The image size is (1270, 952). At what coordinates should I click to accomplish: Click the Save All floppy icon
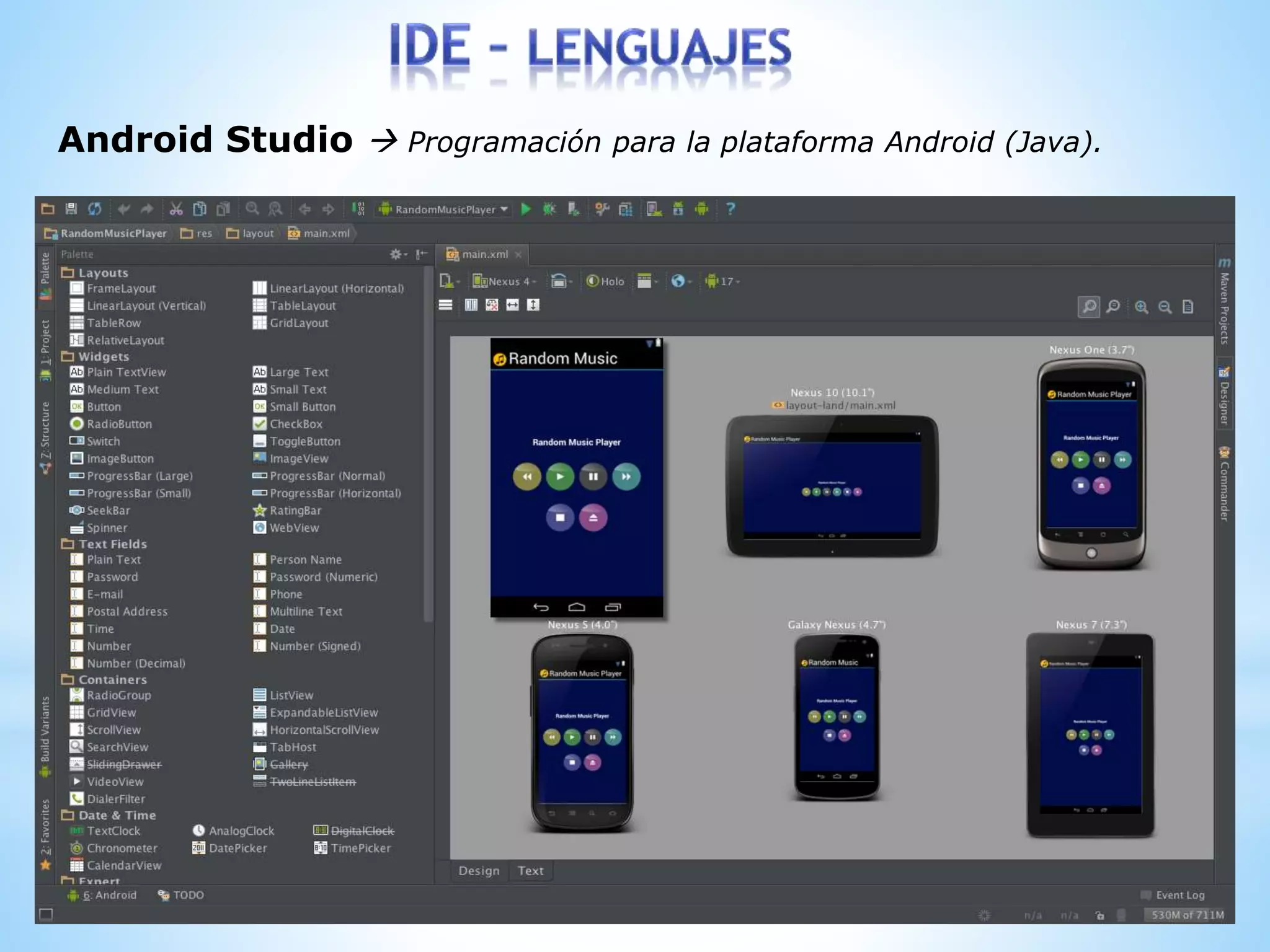point(71,209)
